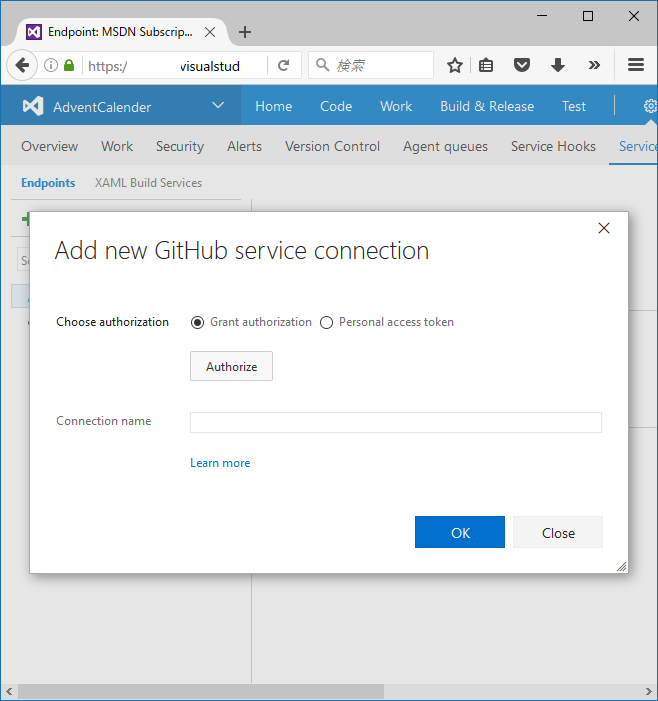658x701 pixels.
Task: Switch to Alerts settings tab
Action: click(245, 146)
